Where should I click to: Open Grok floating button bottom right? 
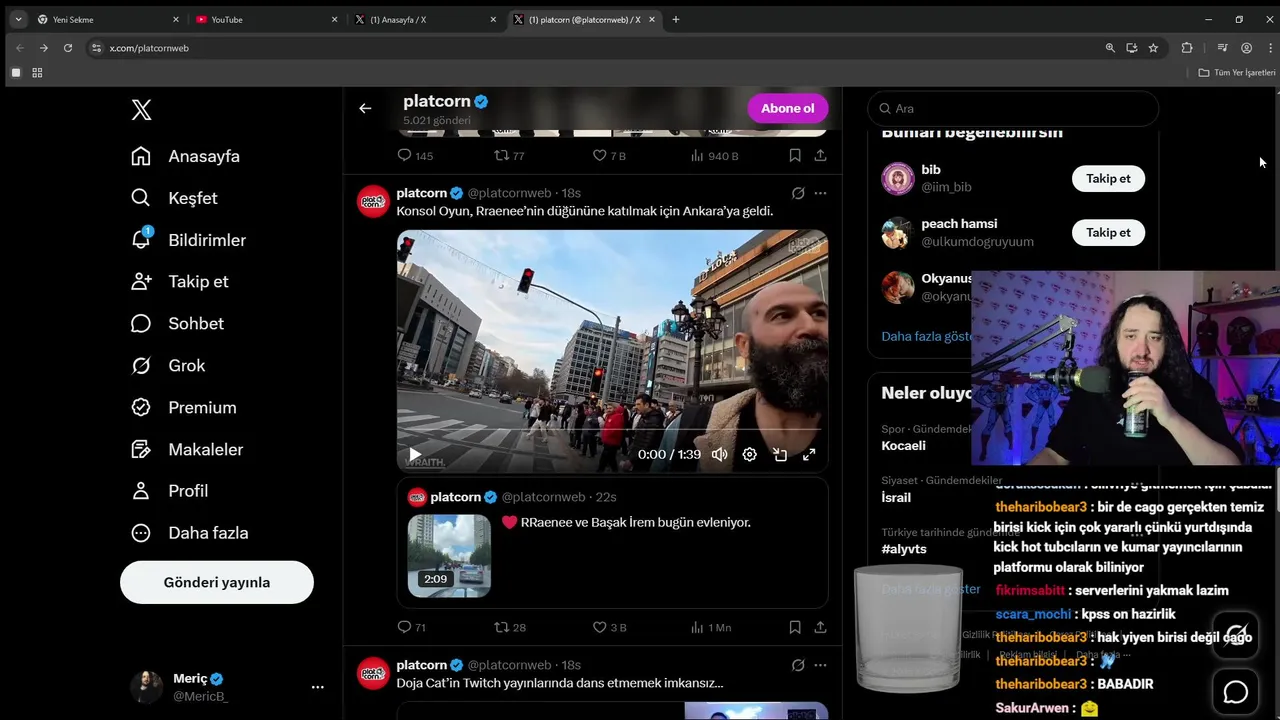click(x=1236, y=635)
